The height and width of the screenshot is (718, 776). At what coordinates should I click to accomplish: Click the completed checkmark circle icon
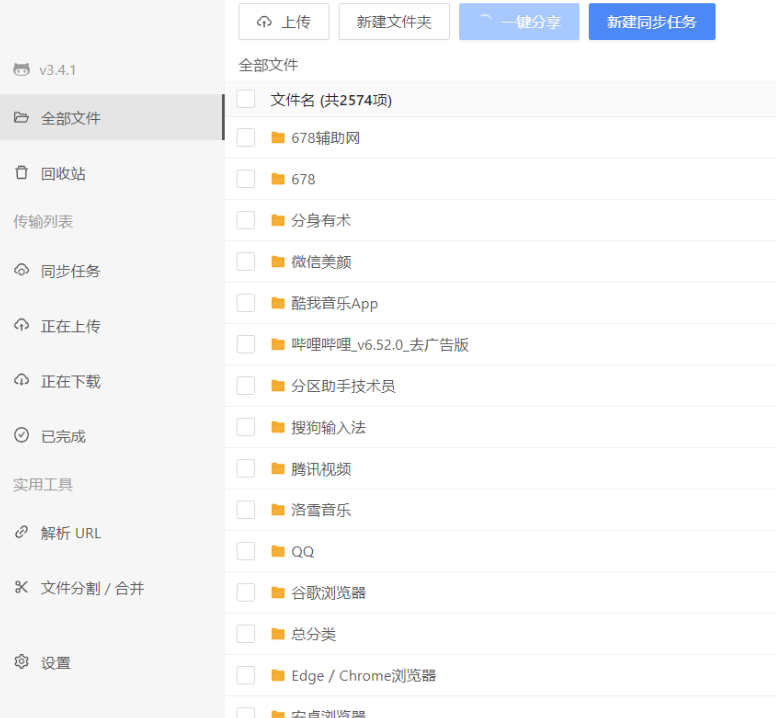[x=21, y=436]
